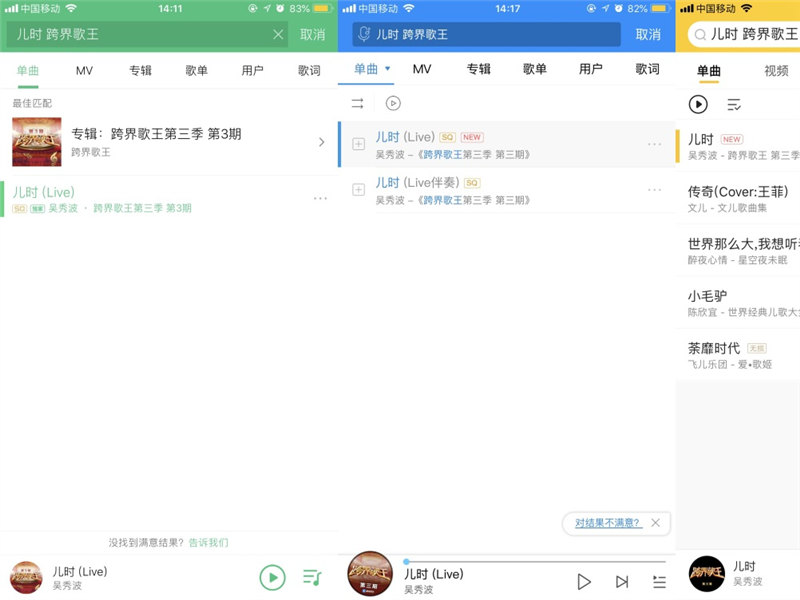Tap 对结果不满意? link
Screen dimensions: 800x600
pos(607,523)
